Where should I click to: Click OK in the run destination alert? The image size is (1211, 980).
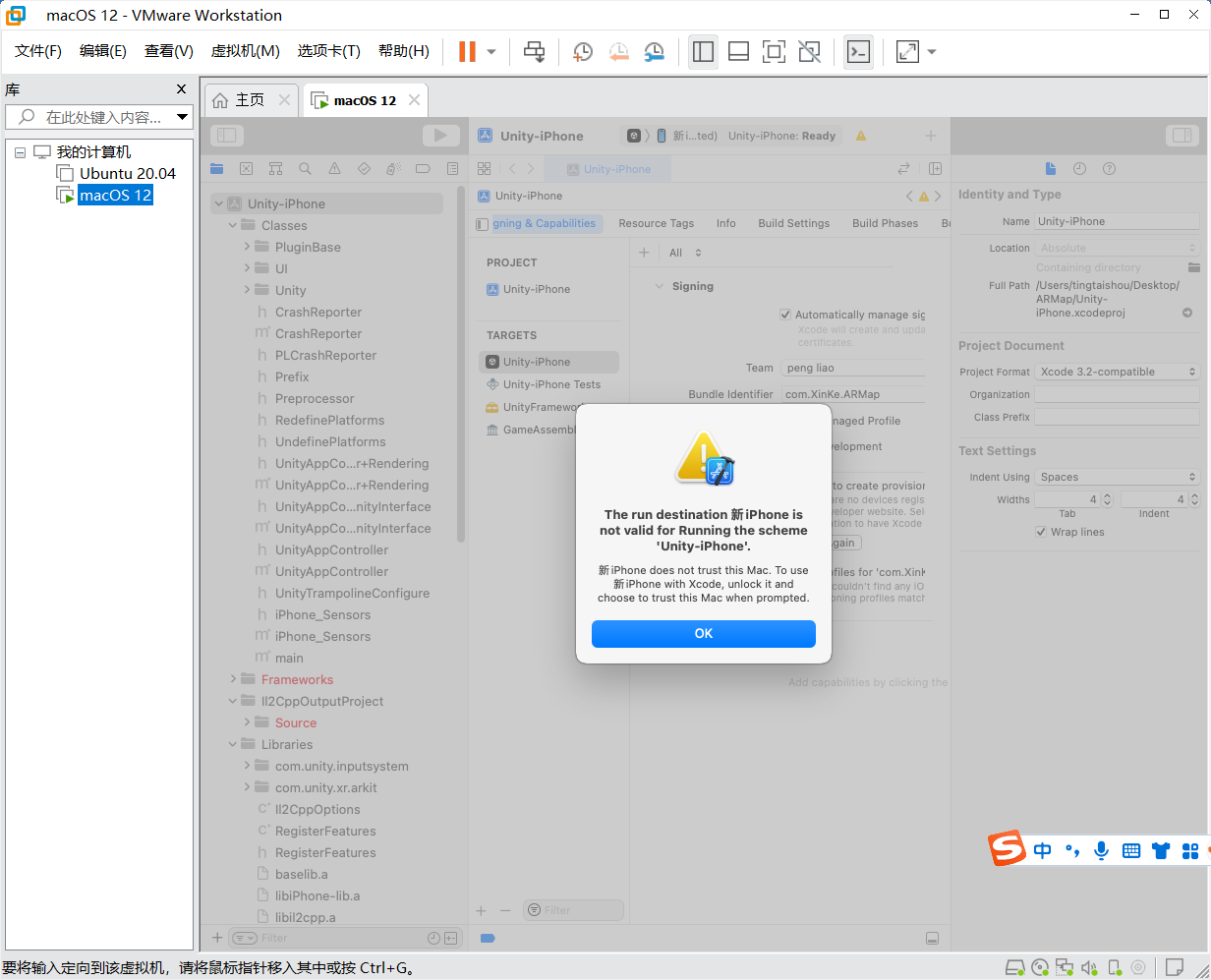point(704,634)
